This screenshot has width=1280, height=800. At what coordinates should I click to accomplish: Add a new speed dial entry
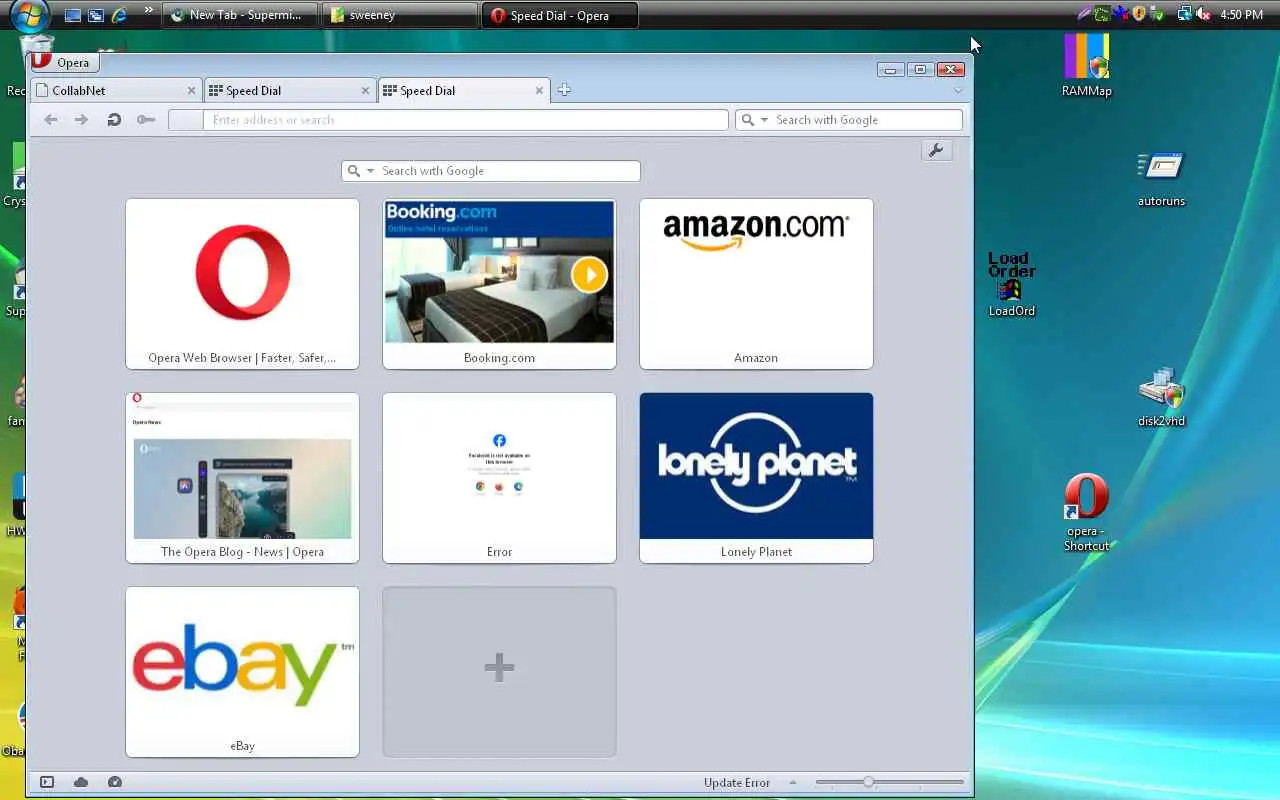point(499,672)
